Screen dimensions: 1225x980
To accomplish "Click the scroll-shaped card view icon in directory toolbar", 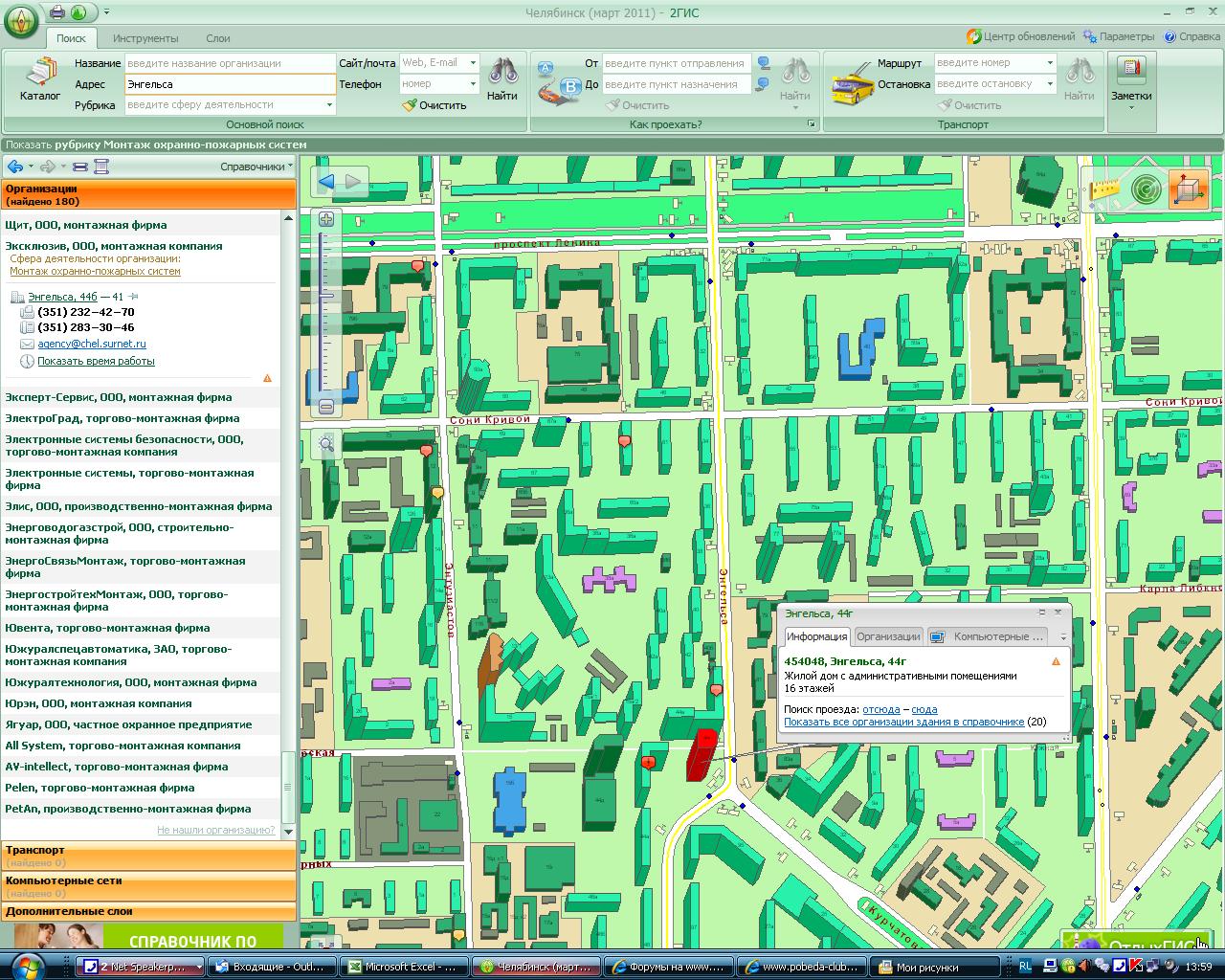I will point(100,167).
